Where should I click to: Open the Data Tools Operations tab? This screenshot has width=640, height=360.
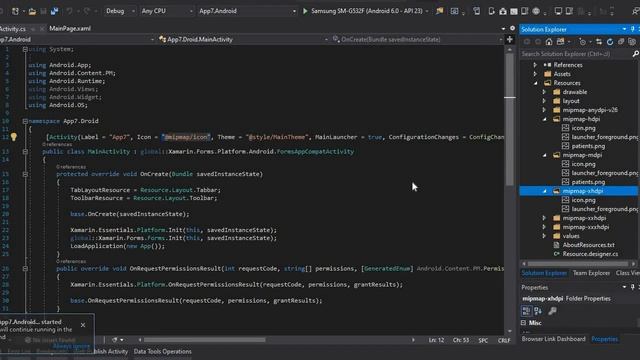click(x=162, y=351)
